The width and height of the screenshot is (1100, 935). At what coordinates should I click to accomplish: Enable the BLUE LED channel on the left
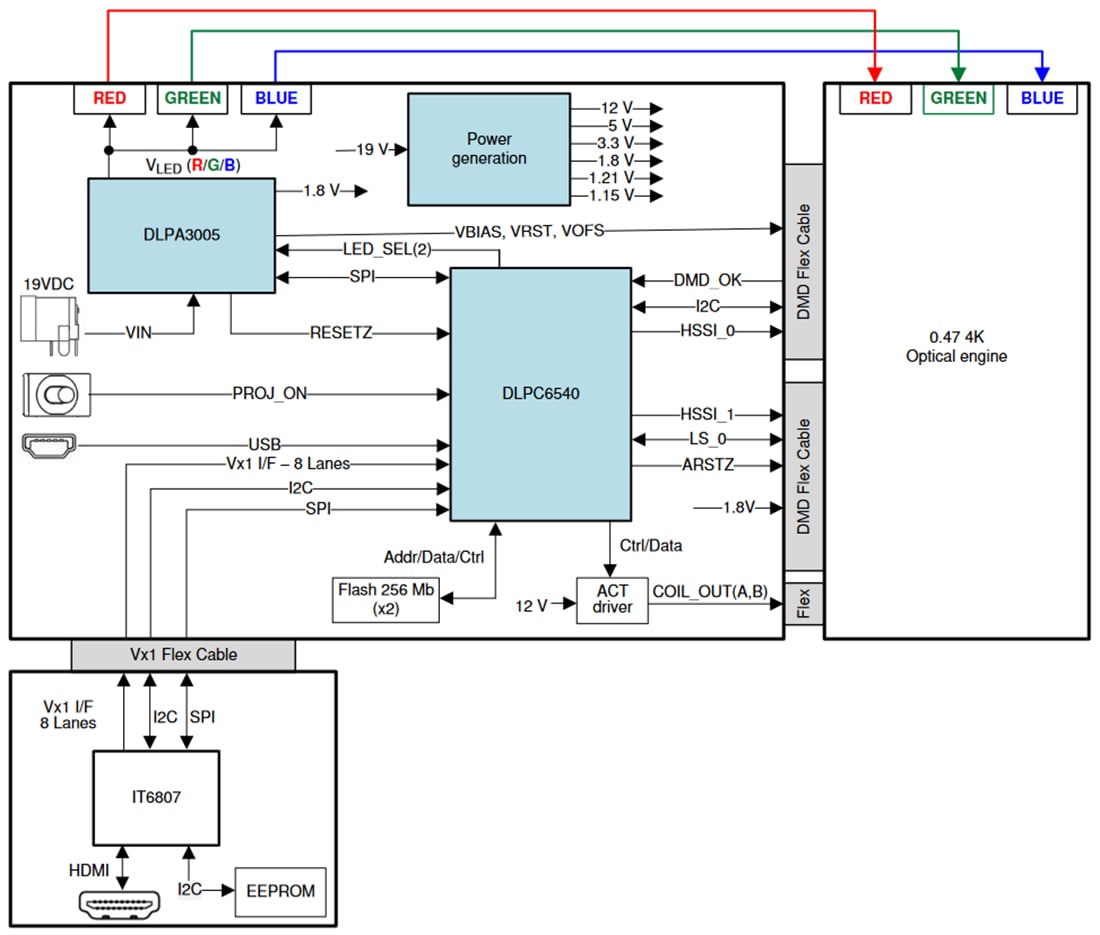coord(275,98)
